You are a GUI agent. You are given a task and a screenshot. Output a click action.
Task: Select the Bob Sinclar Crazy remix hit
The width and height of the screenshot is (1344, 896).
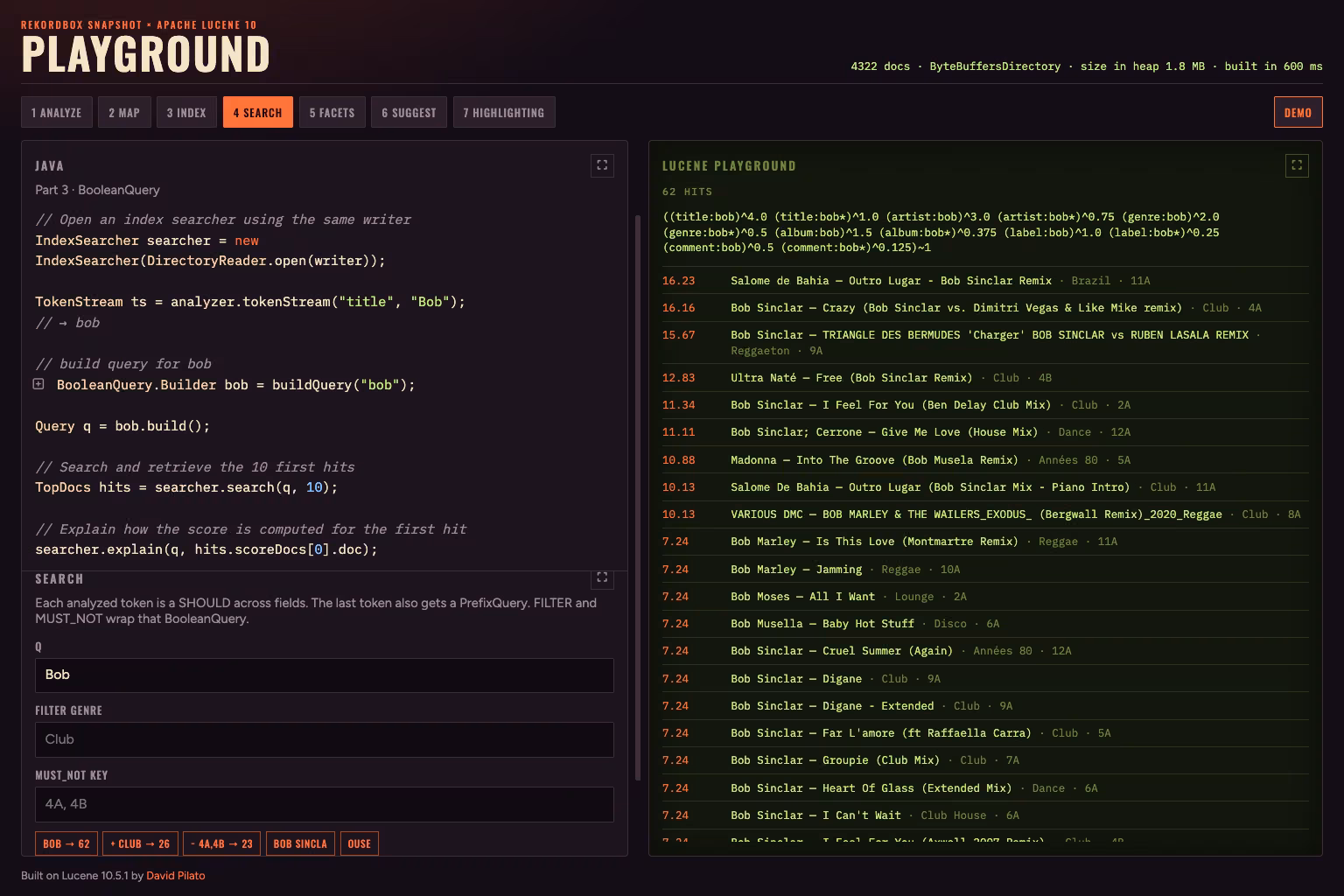click(985, 308)
